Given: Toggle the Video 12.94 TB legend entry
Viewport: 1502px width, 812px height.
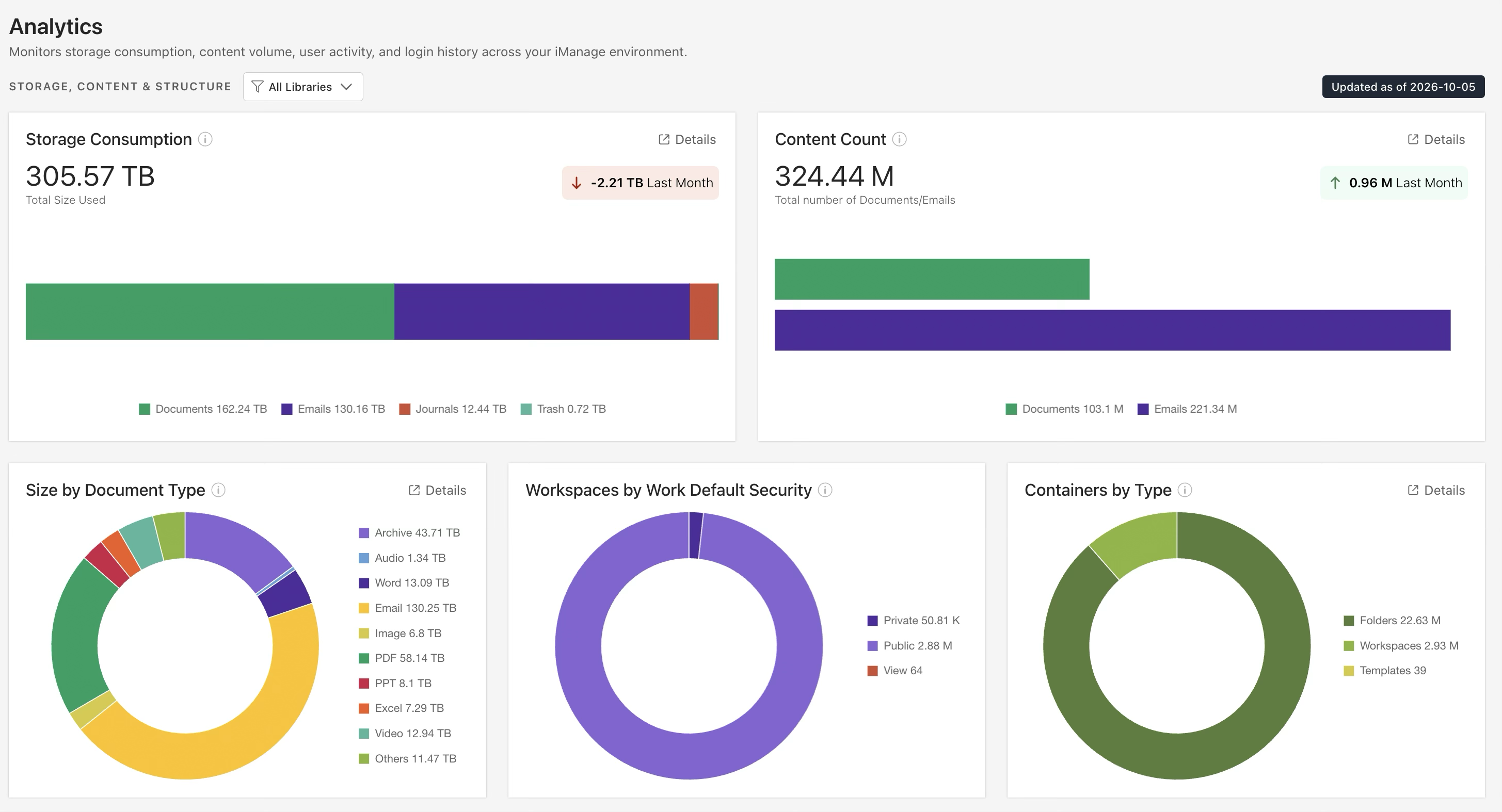Looking at the screenshot, I should pos(405,733).
